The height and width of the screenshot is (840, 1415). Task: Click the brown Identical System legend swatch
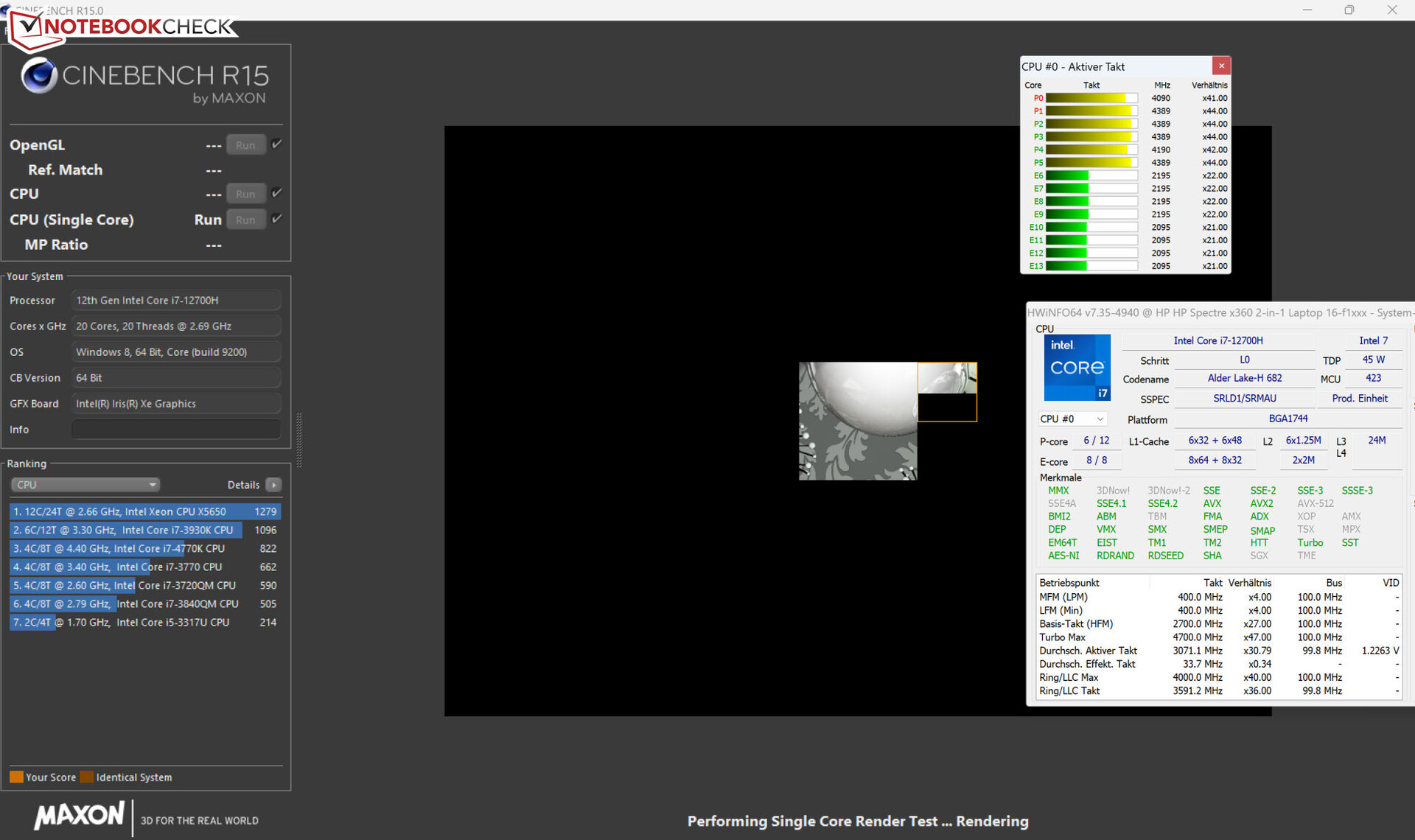click(x=87, y=777)
